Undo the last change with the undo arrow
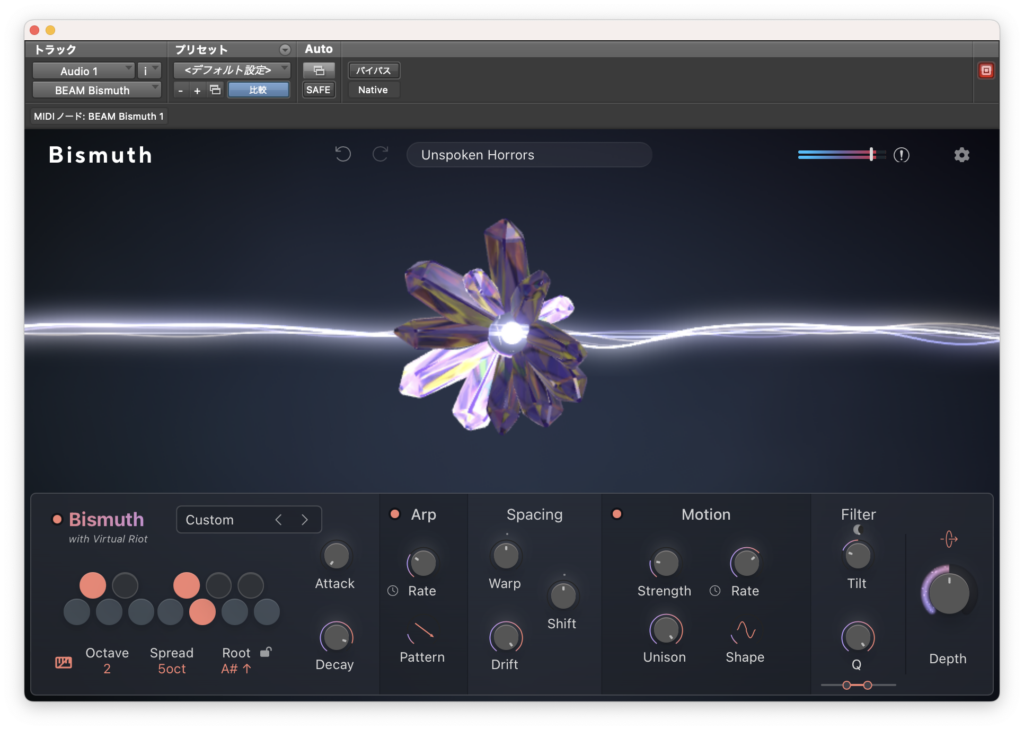 (x=343, y=155)
